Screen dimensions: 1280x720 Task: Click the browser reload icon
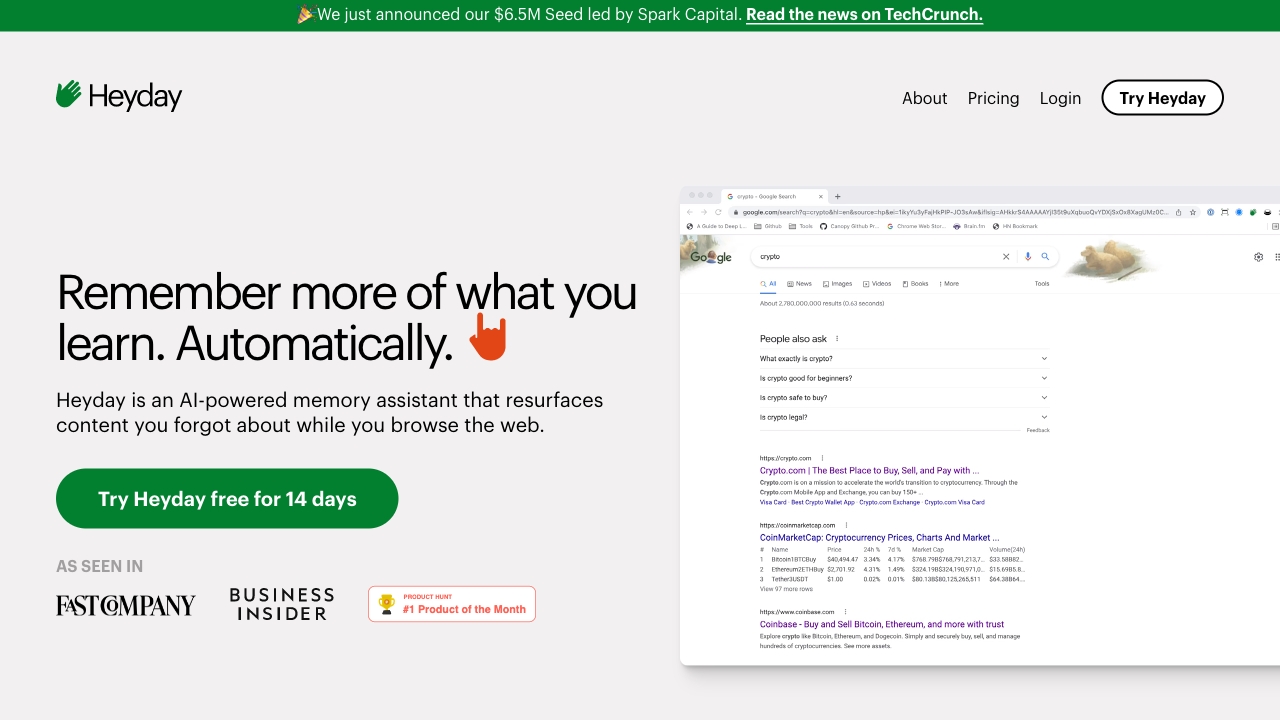718,212
